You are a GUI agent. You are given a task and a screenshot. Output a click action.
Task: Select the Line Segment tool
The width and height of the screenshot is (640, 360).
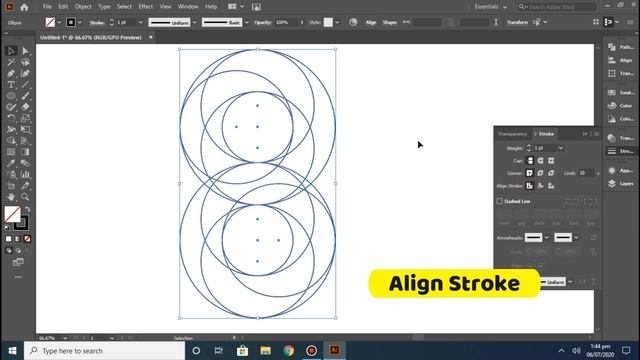tap(25, 84)
